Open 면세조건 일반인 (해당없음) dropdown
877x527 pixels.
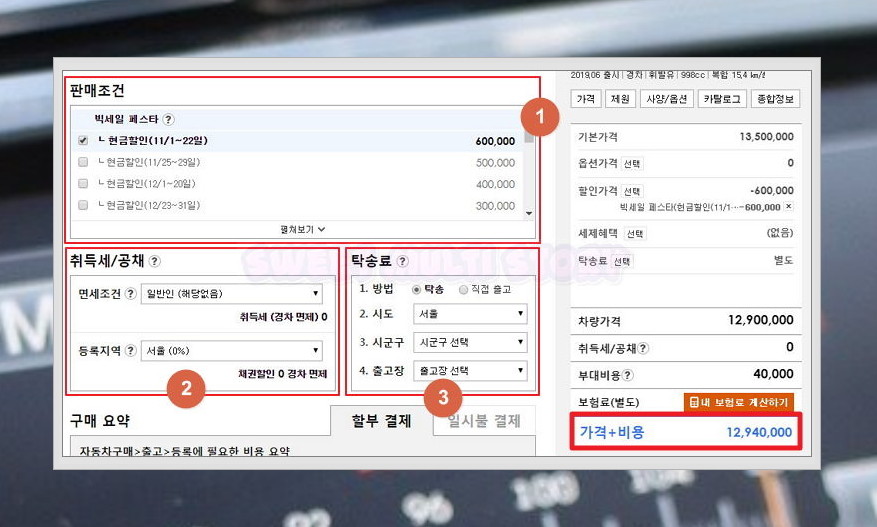(232, 294)
